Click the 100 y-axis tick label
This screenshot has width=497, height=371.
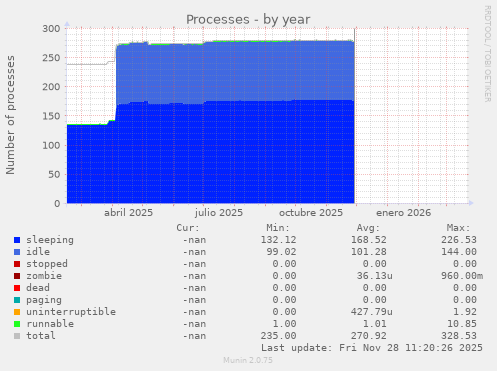click(51, 145)
